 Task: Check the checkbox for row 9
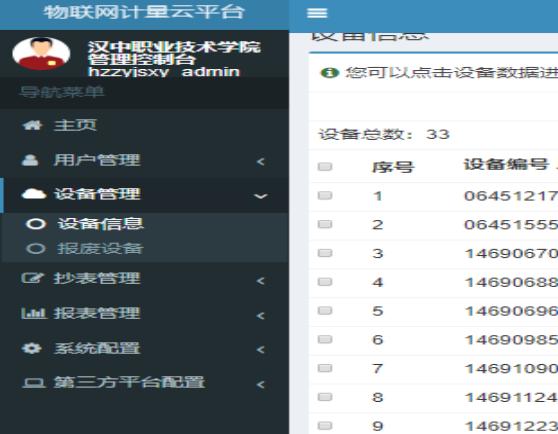point(325,425)
